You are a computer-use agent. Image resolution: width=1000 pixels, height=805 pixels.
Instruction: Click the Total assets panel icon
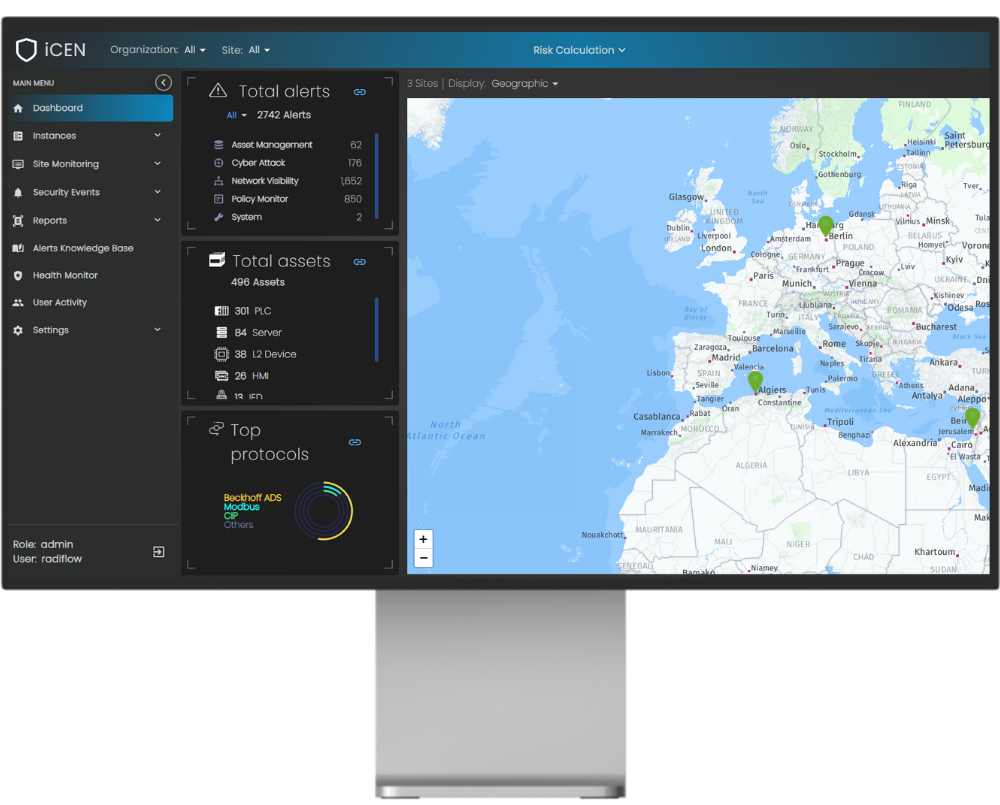(x=217, y=260)
